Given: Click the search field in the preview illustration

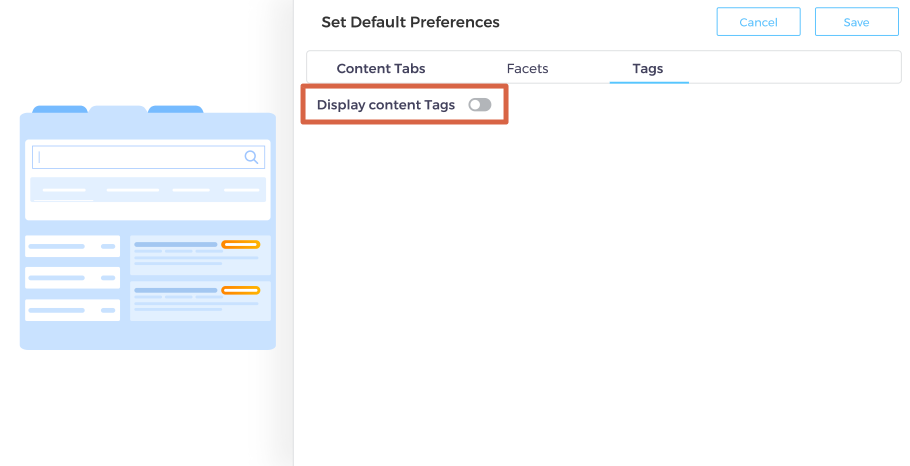Looking at the screenshot, I should [x=140, y=157].
